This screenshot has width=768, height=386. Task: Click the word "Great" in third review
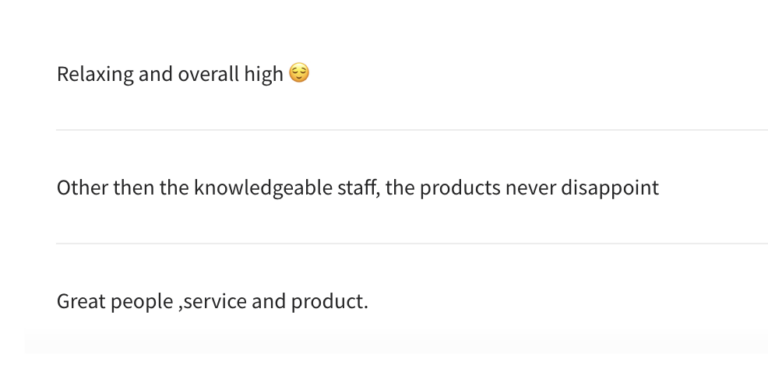pos(81,301)
